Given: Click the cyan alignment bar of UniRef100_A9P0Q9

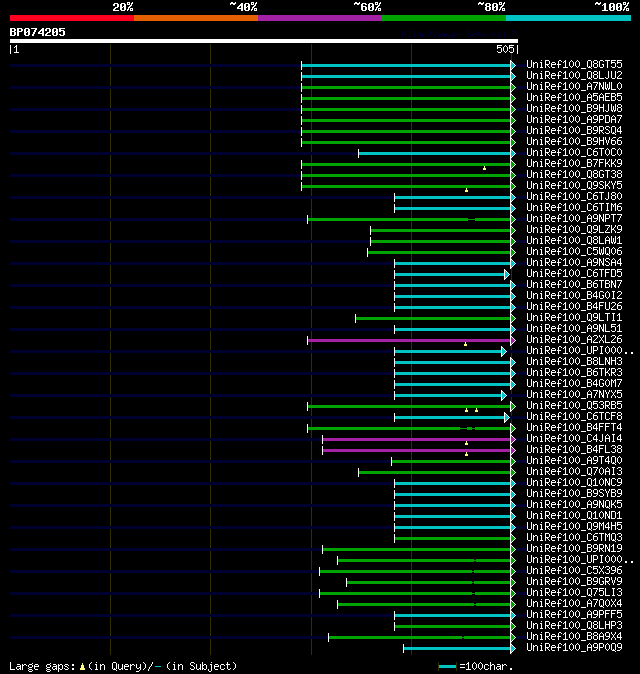Looking at the screenshot, I should pos(457,649).
